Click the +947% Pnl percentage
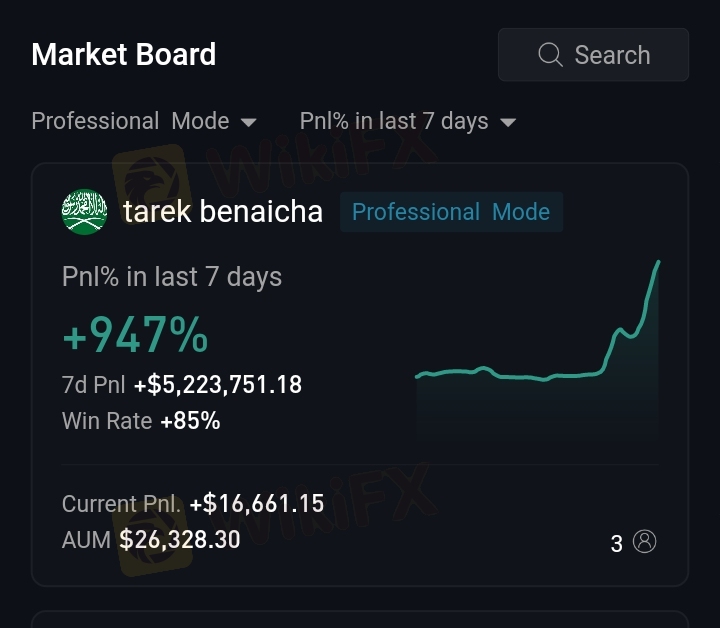This screenshot has height=628, width=720. coord(135,335)
